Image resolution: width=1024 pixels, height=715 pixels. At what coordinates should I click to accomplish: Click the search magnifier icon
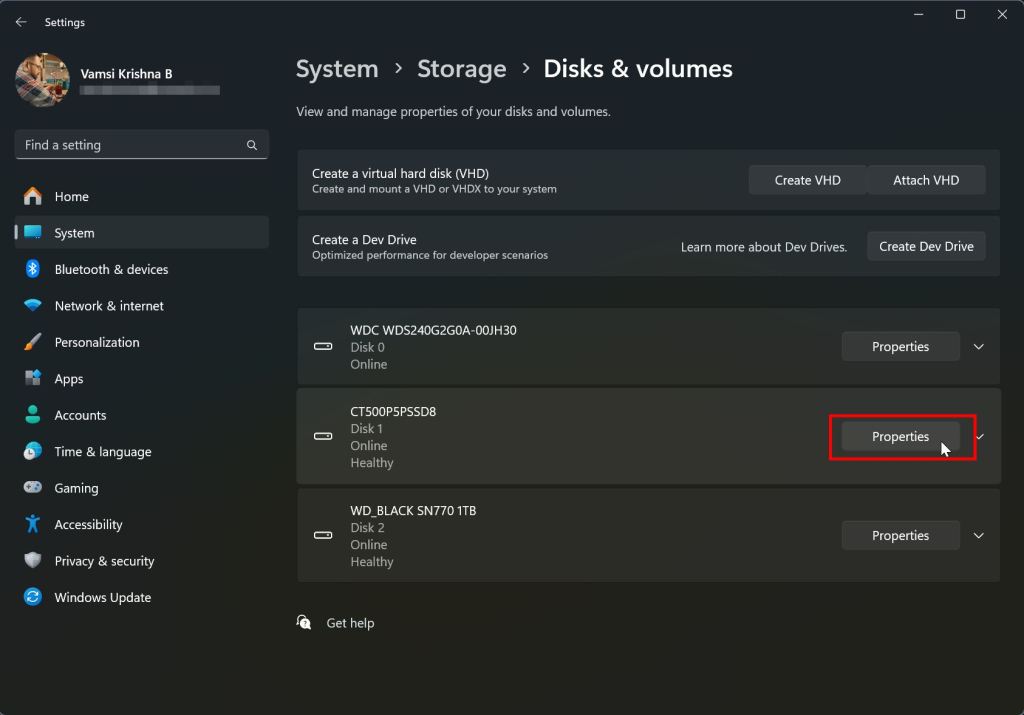[x=251, y=145]
